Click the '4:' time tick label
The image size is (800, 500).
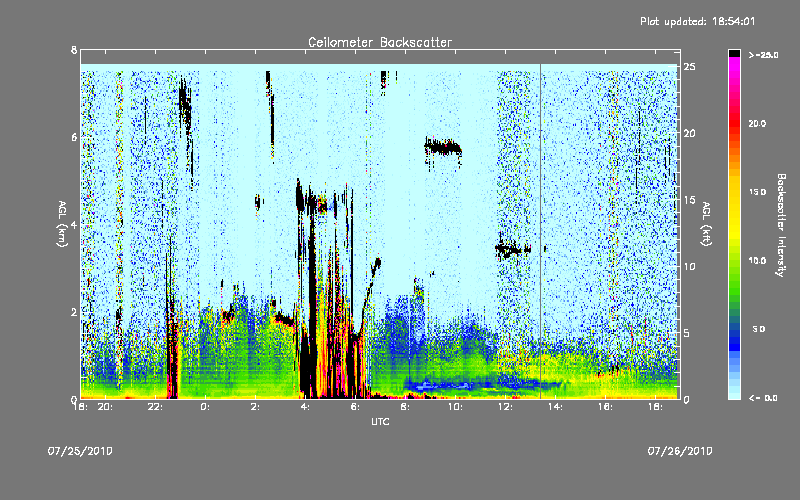coord(305,407)
